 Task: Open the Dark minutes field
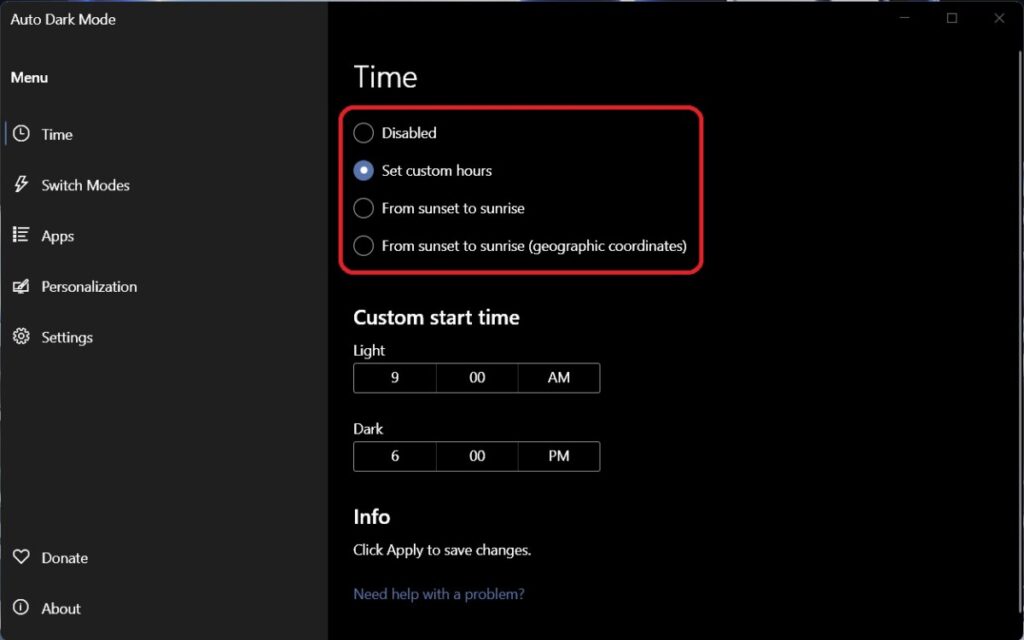(477, 456)
